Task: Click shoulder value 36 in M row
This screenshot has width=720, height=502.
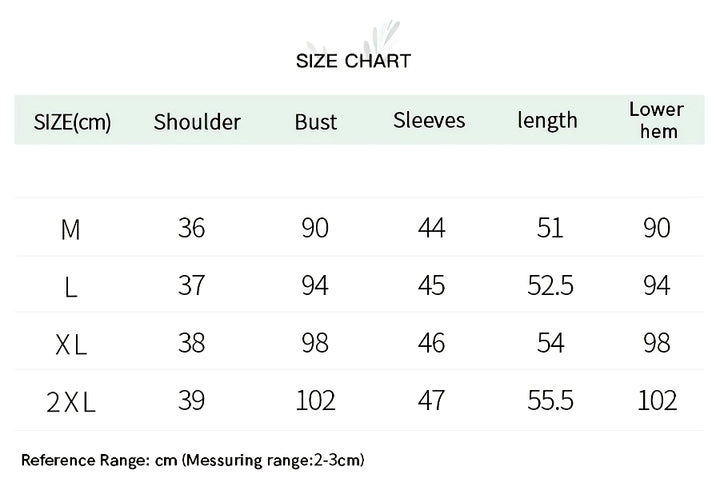Action: [191, 229]
